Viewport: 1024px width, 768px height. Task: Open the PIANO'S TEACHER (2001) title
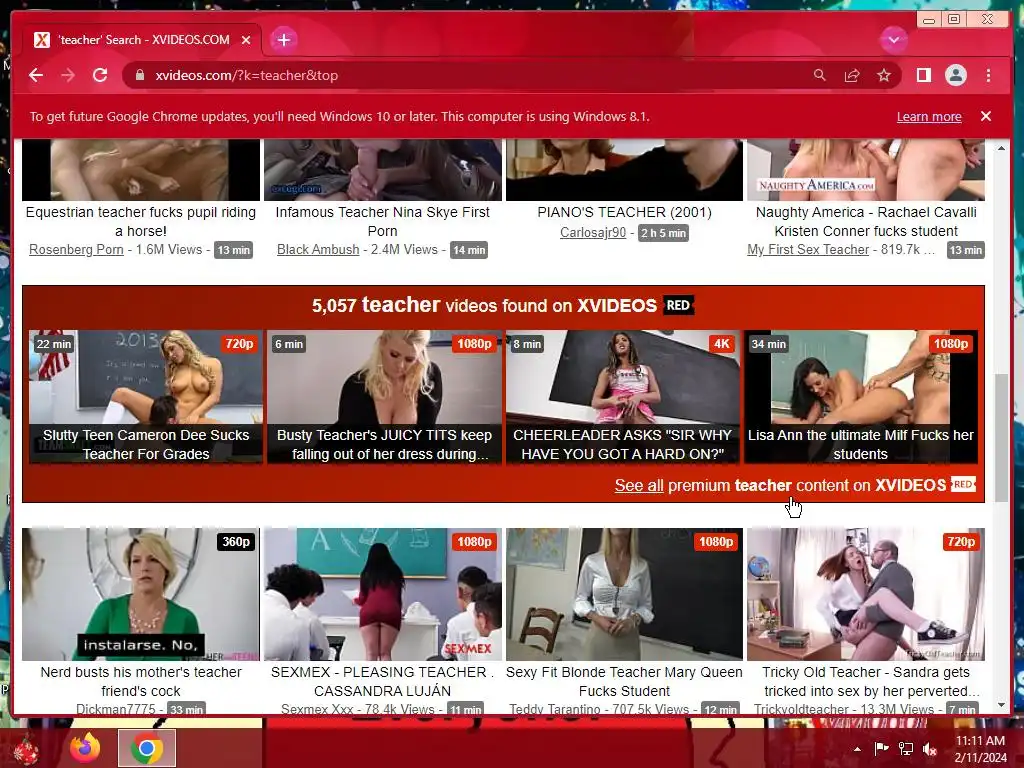[624, 212]
